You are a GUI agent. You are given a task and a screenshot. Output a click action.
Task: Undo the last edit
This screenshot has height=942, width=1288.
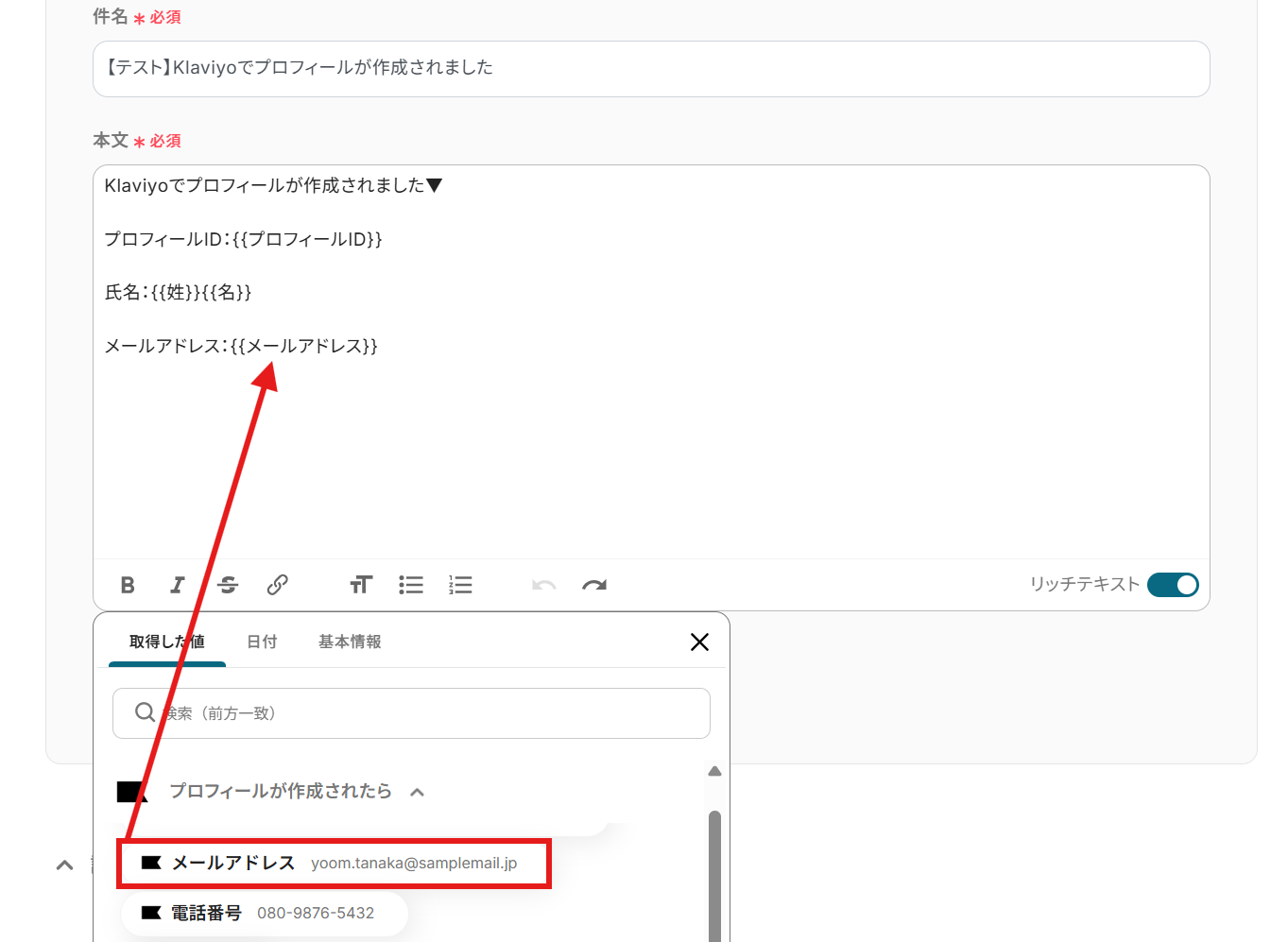click(x=544, y=585)
